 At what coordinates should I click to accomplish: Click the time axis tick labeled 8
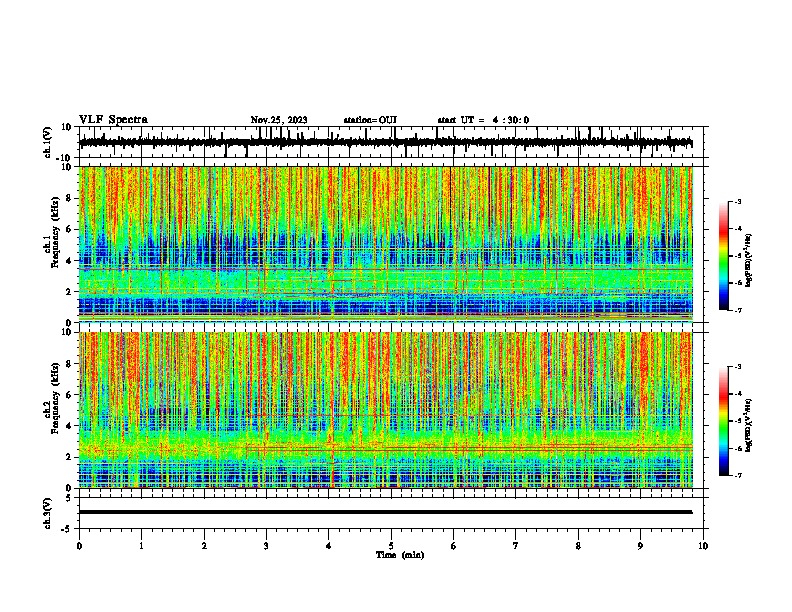point(578,546)
